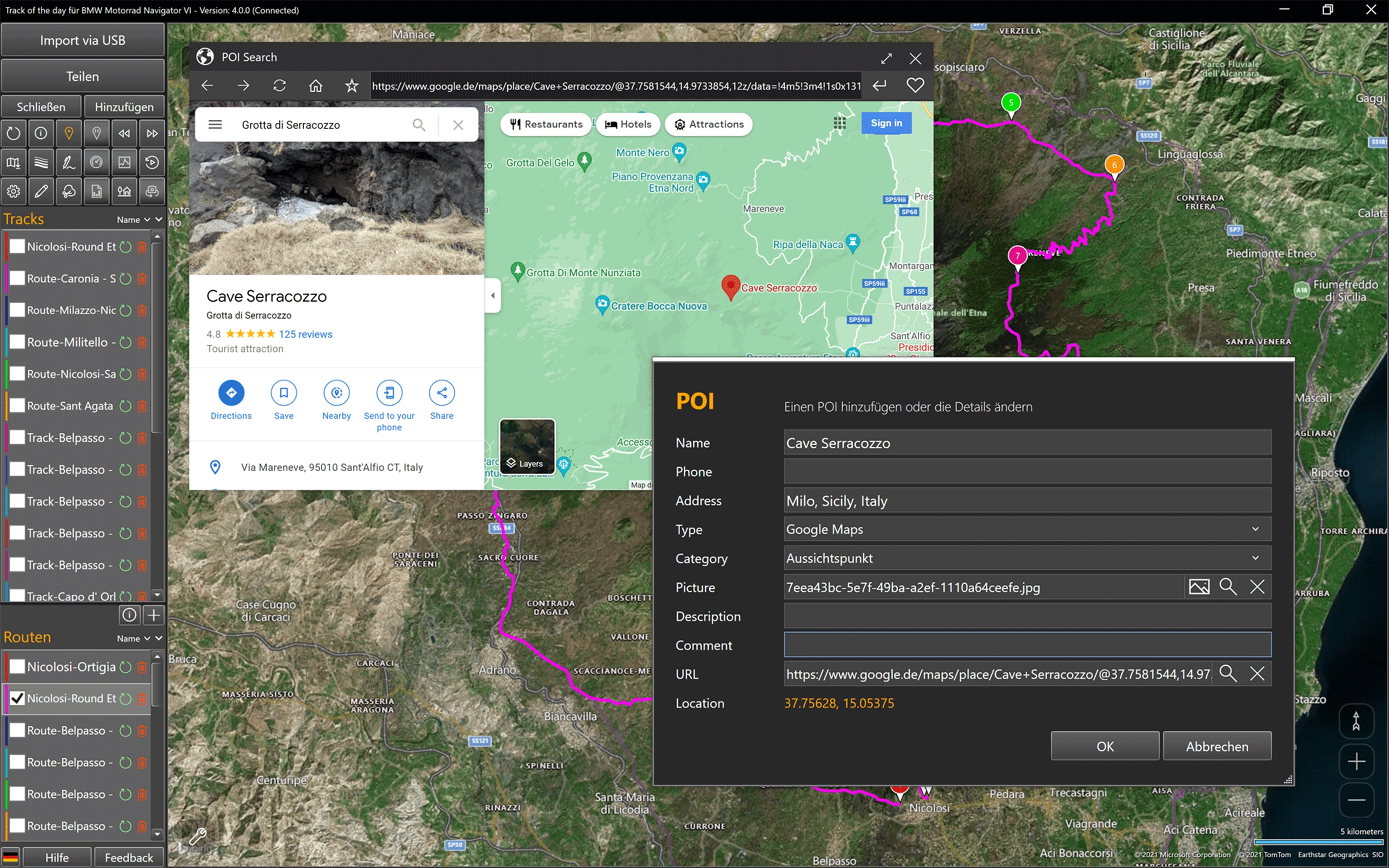Select the pen signature draw tool
The height and width of the screenshot is (868, 1389).
point(69,162)
